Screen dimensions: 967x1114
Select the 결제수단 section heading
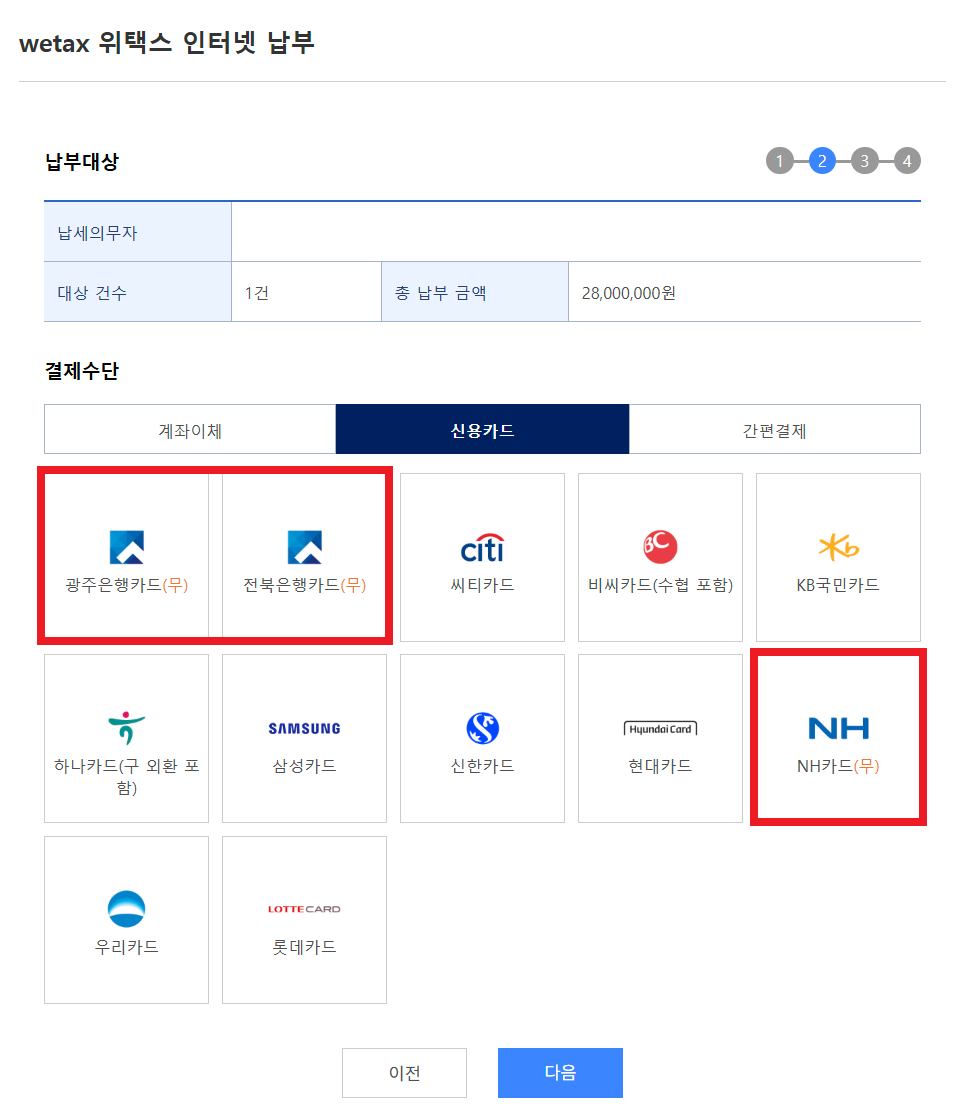pos(82,370)
